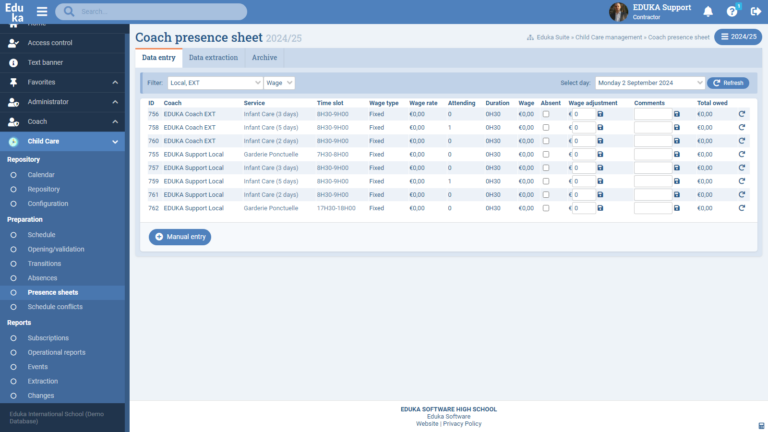Open the Select day date dropdown
The width and height of the screenshot is (768, 432).
coord(650,83)
